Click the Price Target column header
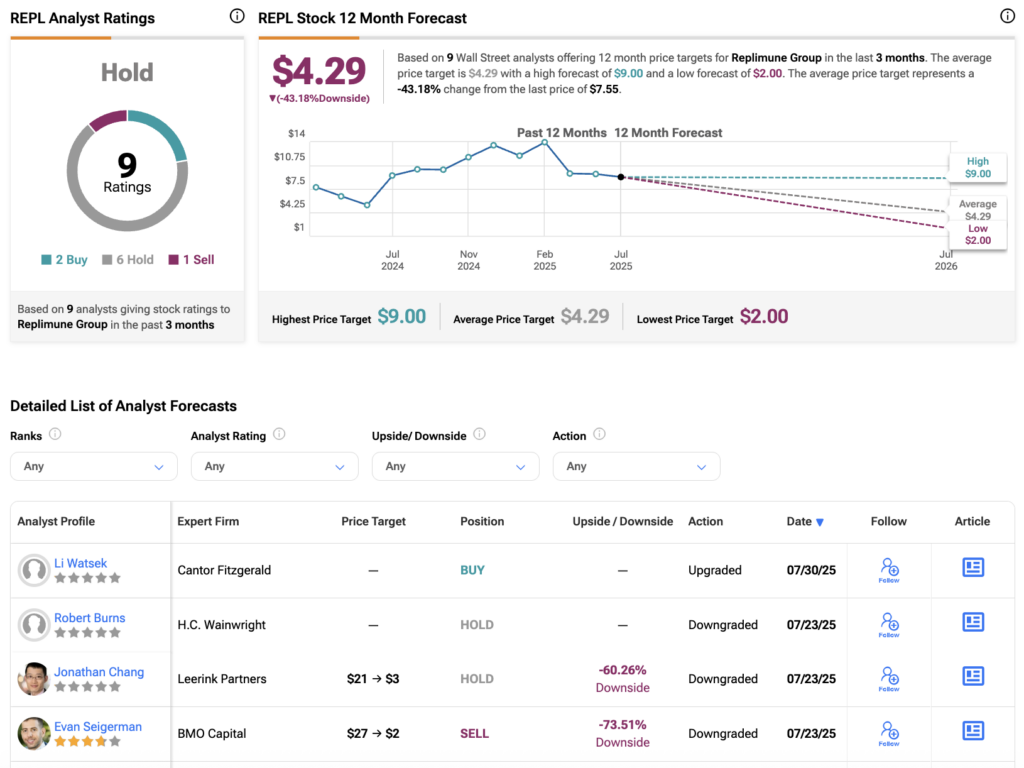This screenshot has height=768, width=1024. [x=373, y=521]
